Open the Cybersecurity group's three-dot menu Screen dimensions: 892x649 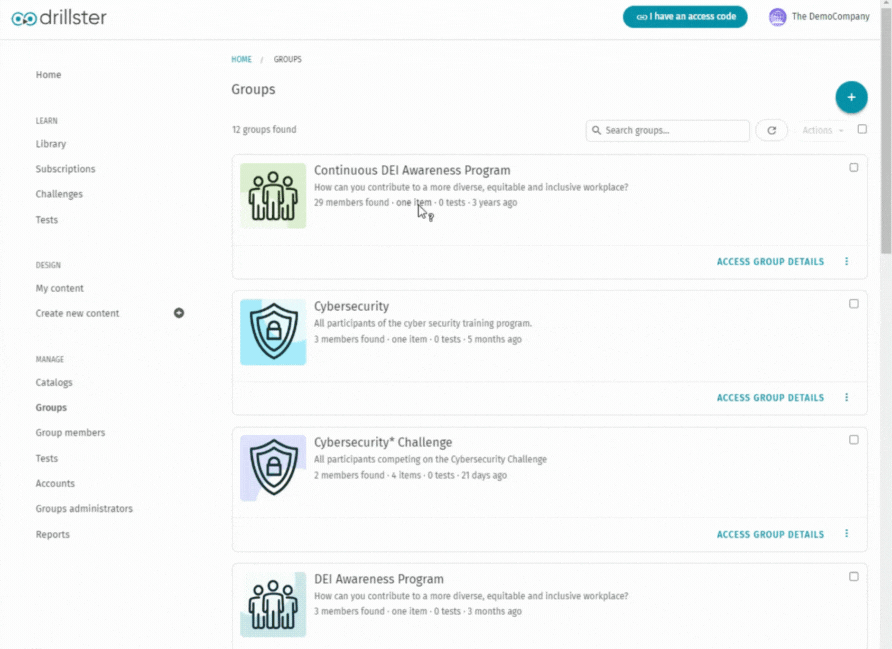(x=846, y=397)
